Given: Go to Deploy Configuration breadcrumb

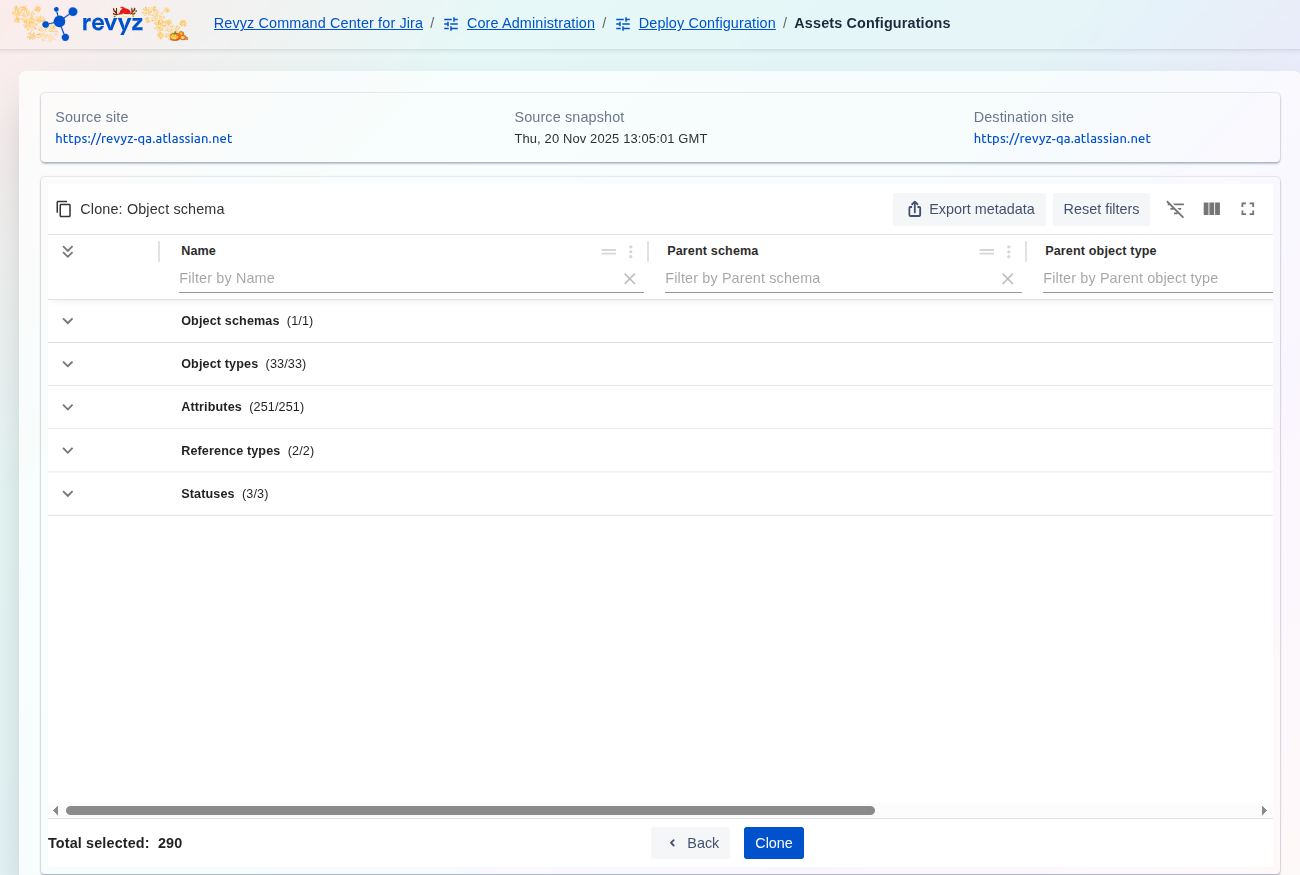Looking at the screenshot, I should pos(706,23).
